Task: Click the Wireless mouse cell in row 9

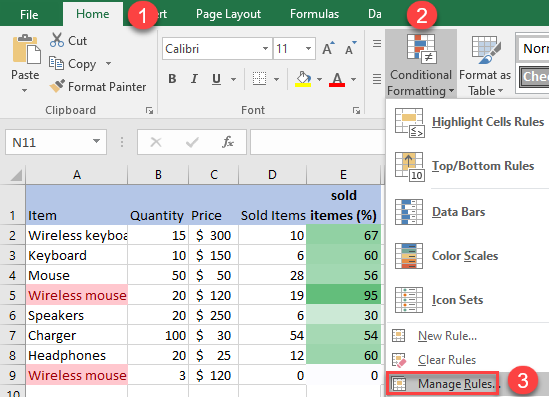Action: [77, 375]
